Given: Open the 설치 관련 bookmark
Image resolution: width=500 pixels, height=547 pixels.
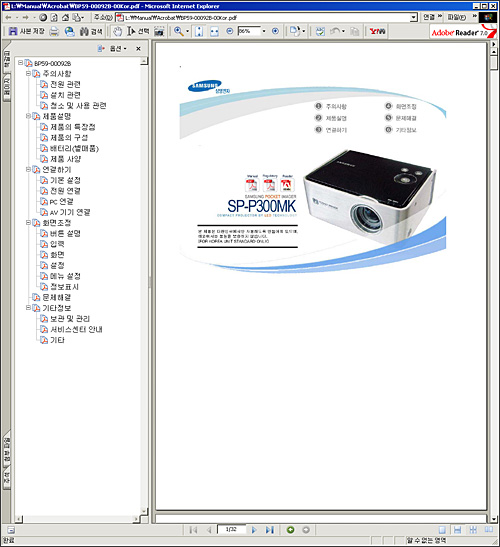Looking at the screenshot, I should (x=65, y=95).
